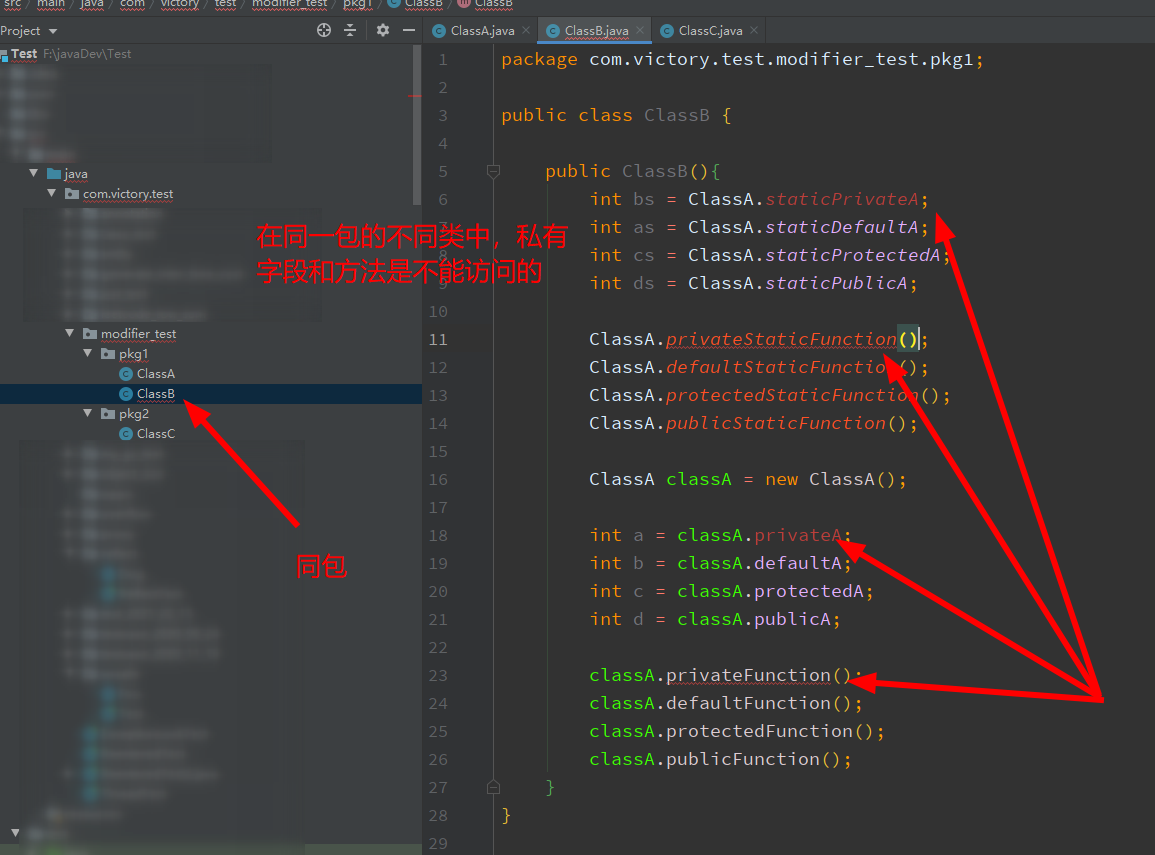The width and height of the screenshot is (1155, 855).
Task: Select ClassC in the project tree
Action: click(155, 434)
